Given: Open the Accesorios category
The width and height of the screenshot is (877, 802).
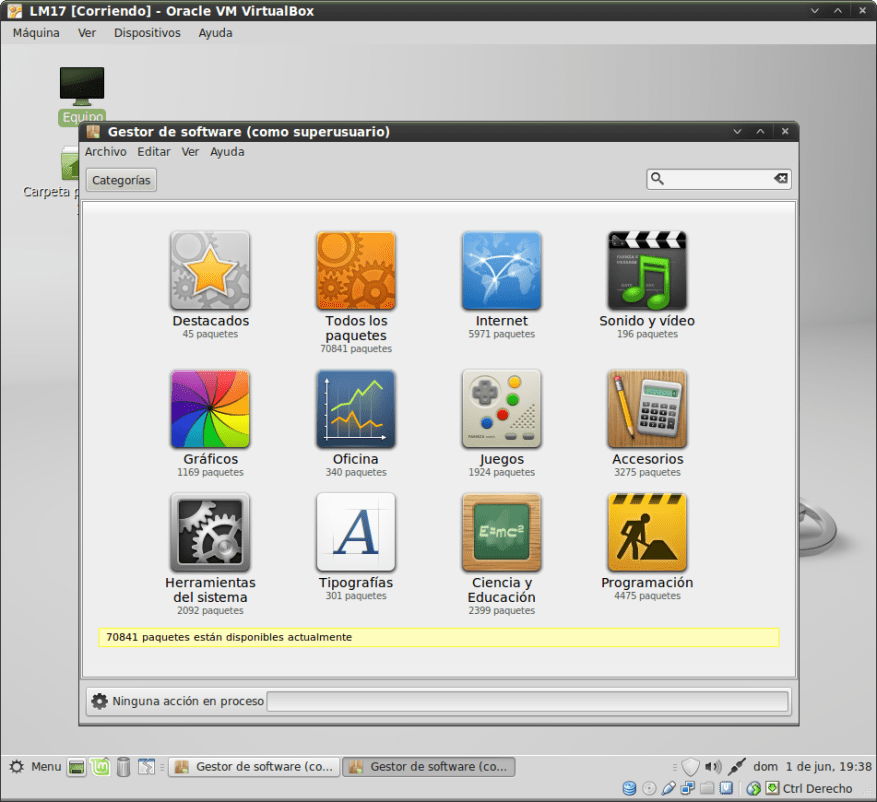Looking at the screenshot, I should (x=647, y=408).
